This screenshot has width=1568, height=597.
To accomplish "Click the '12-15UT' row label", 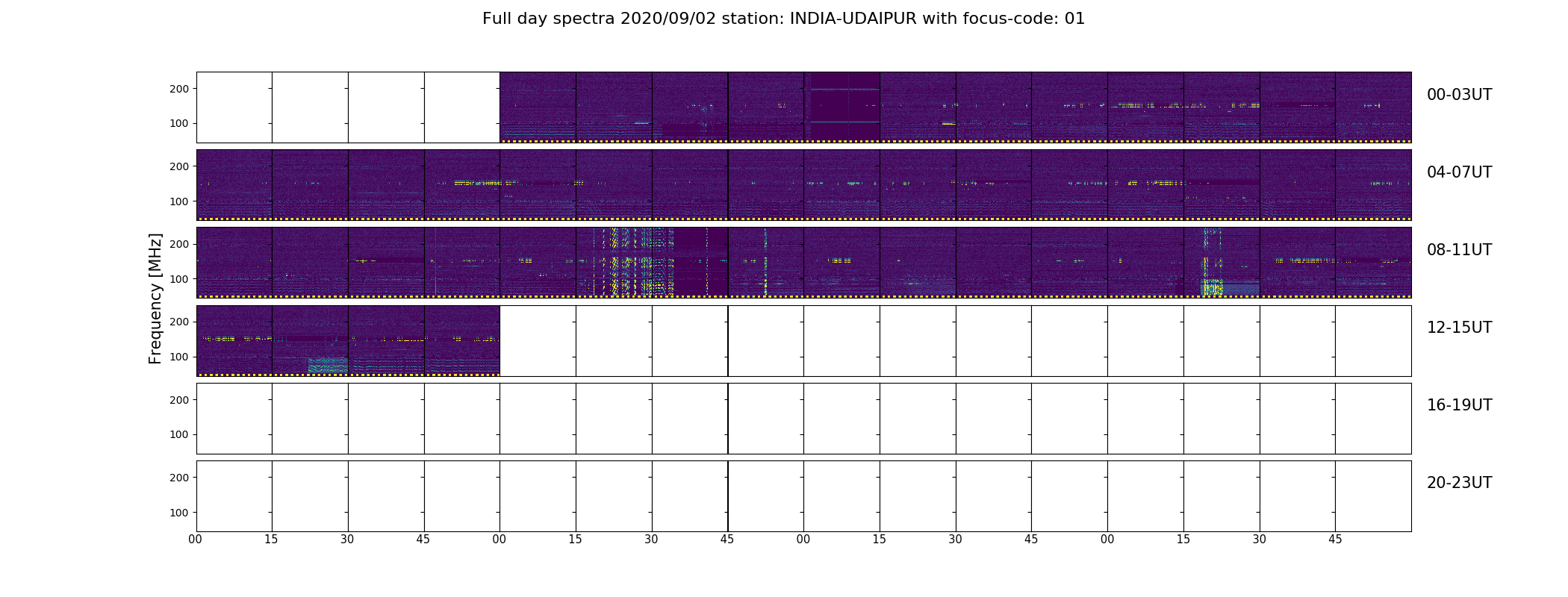I will (1459, 328).
